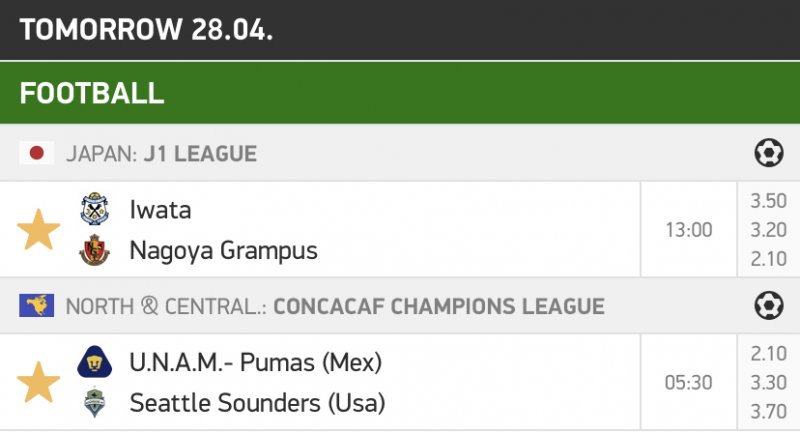
Task: Toggle favorite star for Iwata vs Nagoya Grampus
Action: 38,230
